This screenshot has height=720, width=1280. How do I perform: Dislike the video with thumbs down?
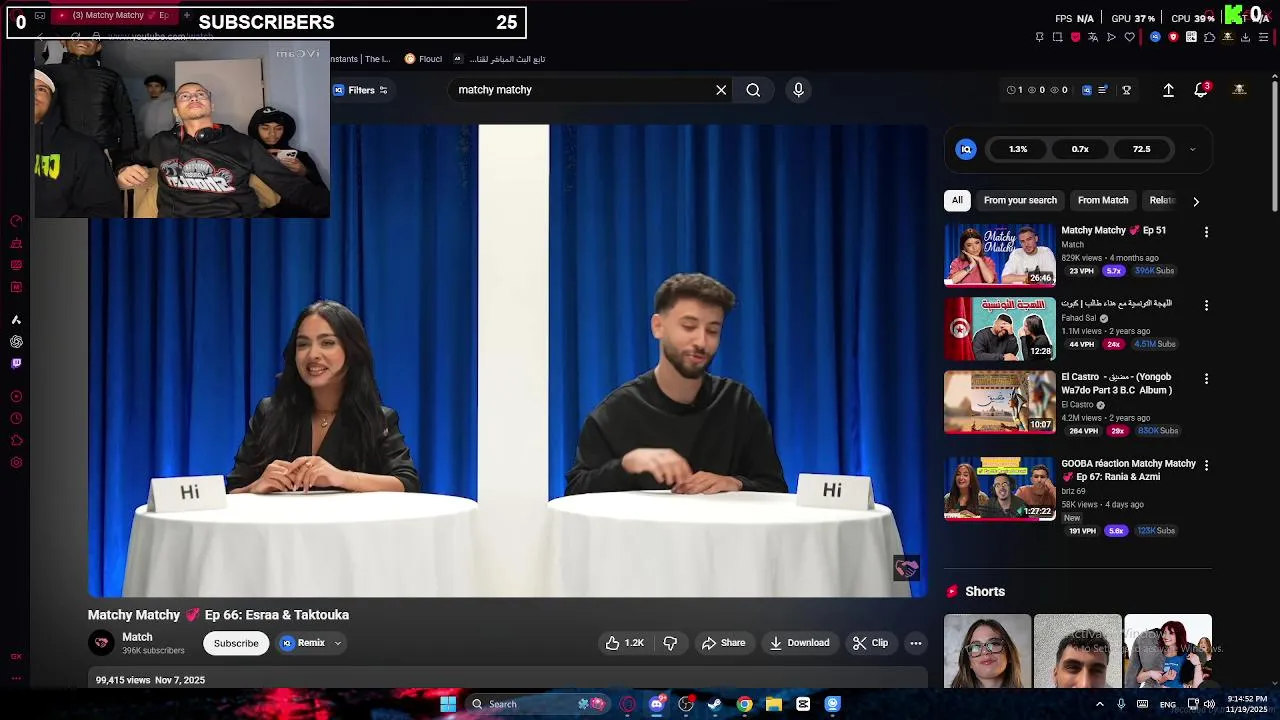pyautogui.click(x=670, y=643)
